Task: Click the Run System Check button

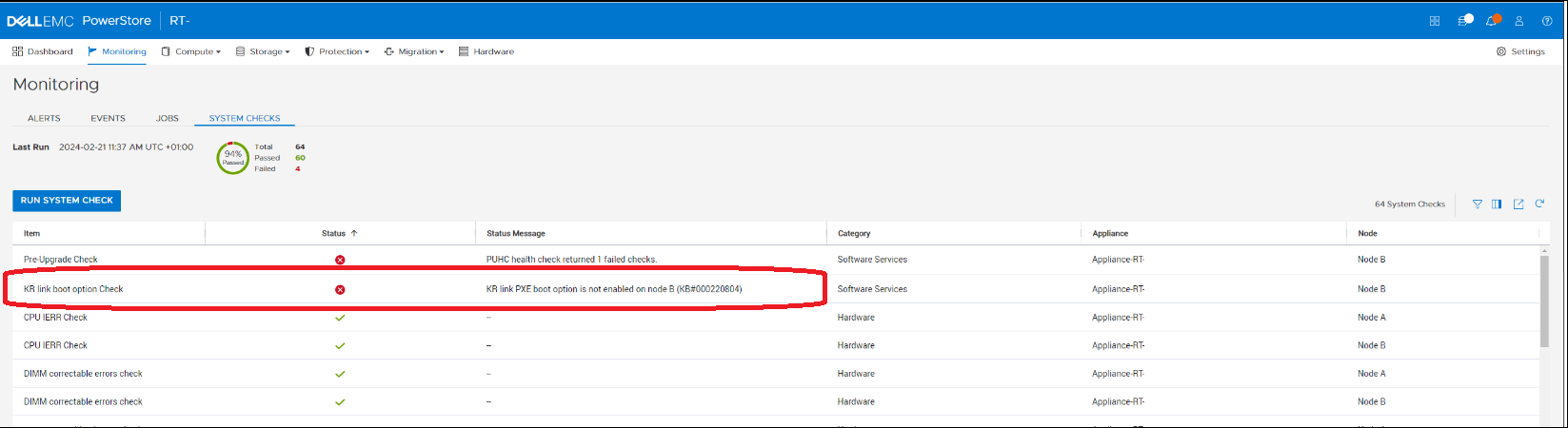Action: 67,201
